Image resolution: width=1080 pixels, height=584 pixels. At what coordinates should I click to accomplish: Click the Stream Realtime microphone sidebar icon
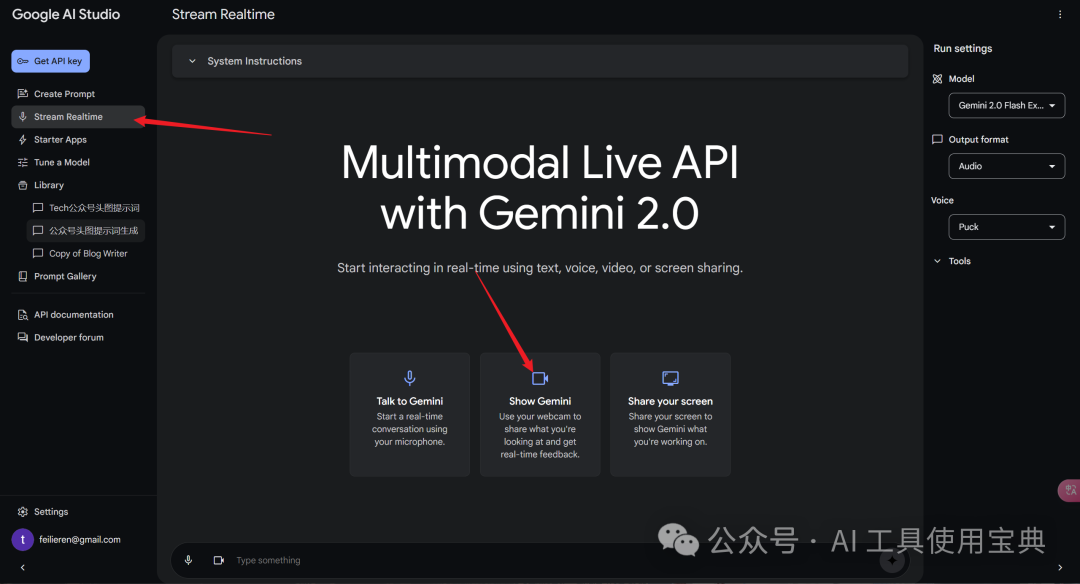click(x=23, y=116)
